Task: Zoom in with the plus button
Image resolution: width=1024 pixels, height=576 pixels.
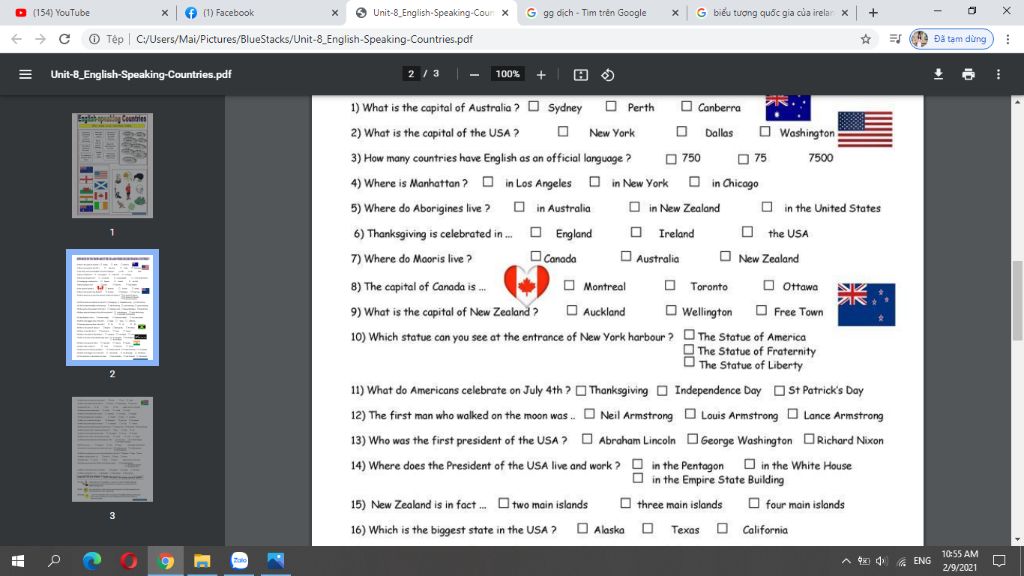Action: pos(541,74)
